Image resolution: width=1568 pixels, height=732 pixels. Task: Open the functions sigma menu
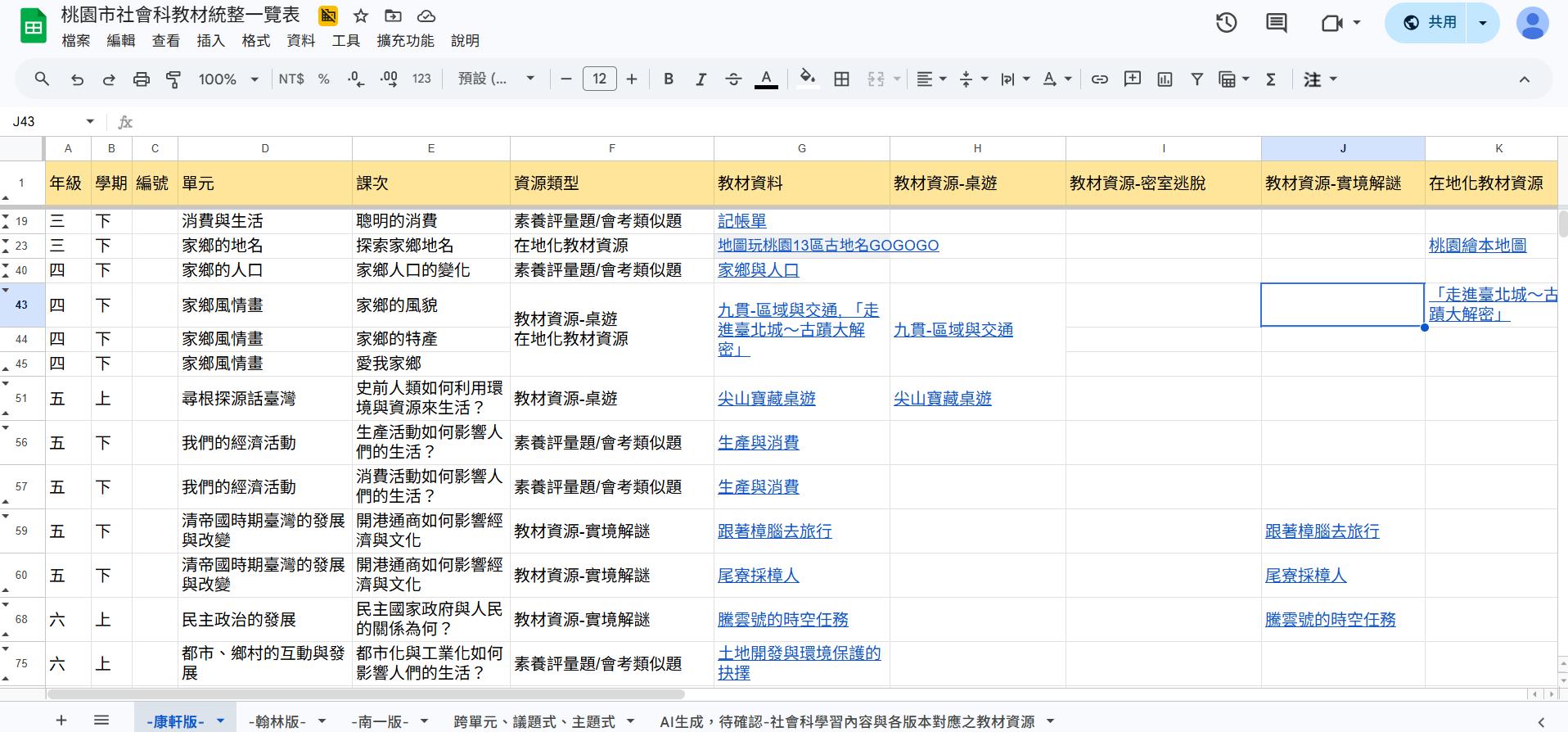pos(1271,79)
